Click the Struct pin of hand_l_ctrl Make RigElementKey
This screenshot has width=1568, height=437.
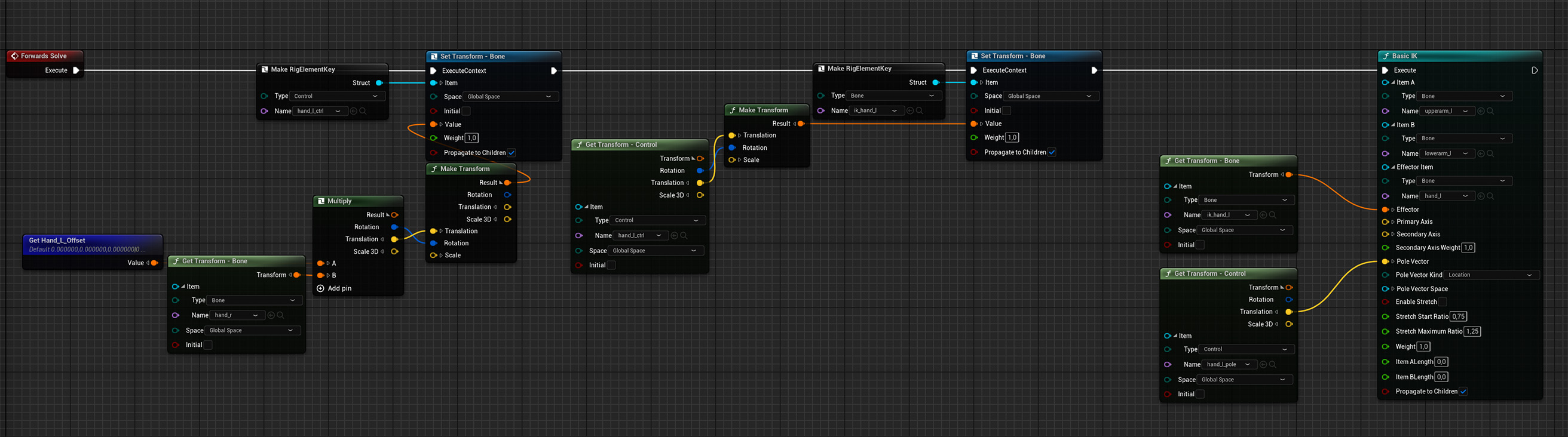[x=379, y=83]
